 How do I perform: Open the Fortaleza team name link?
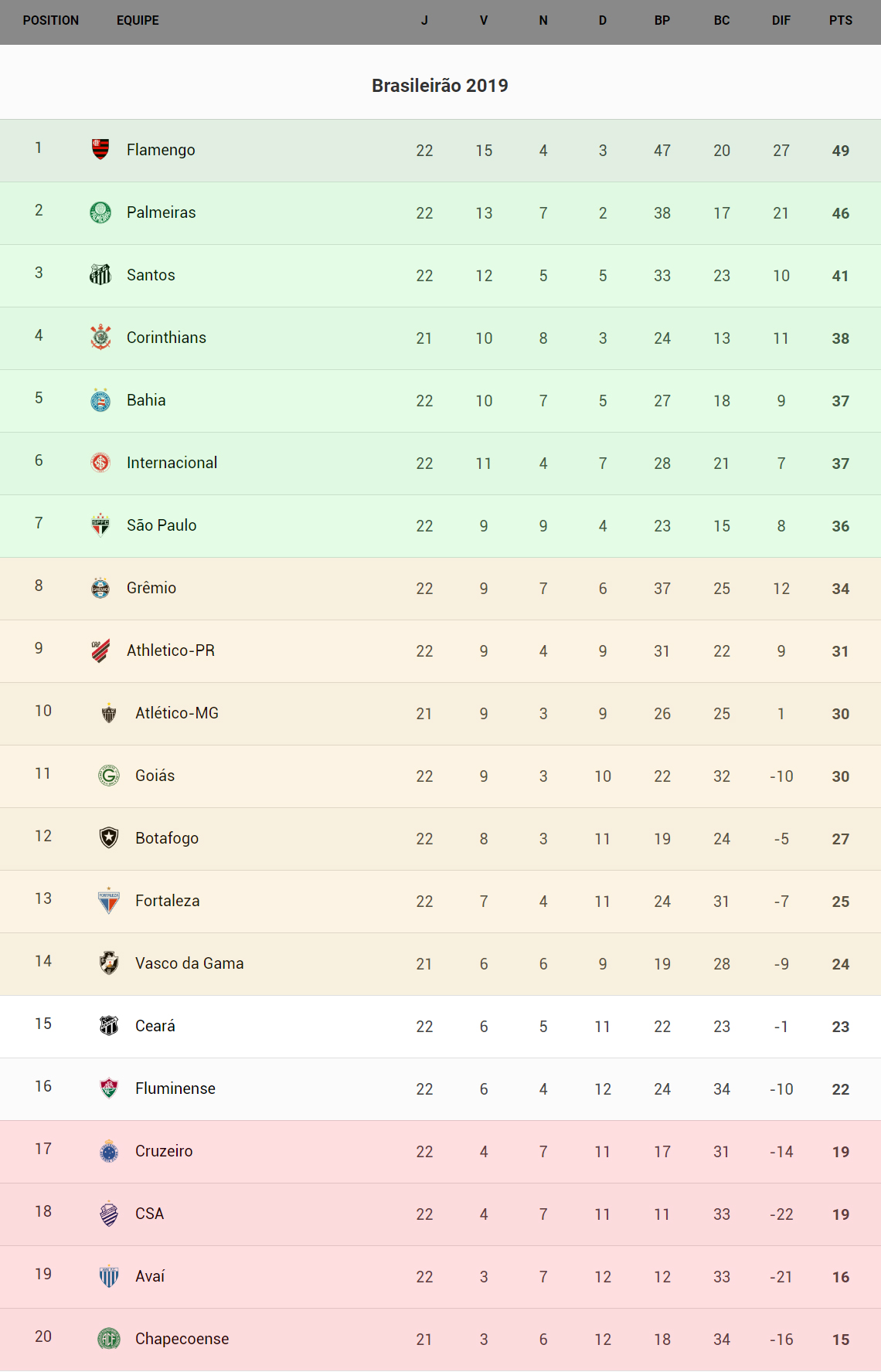167,901
